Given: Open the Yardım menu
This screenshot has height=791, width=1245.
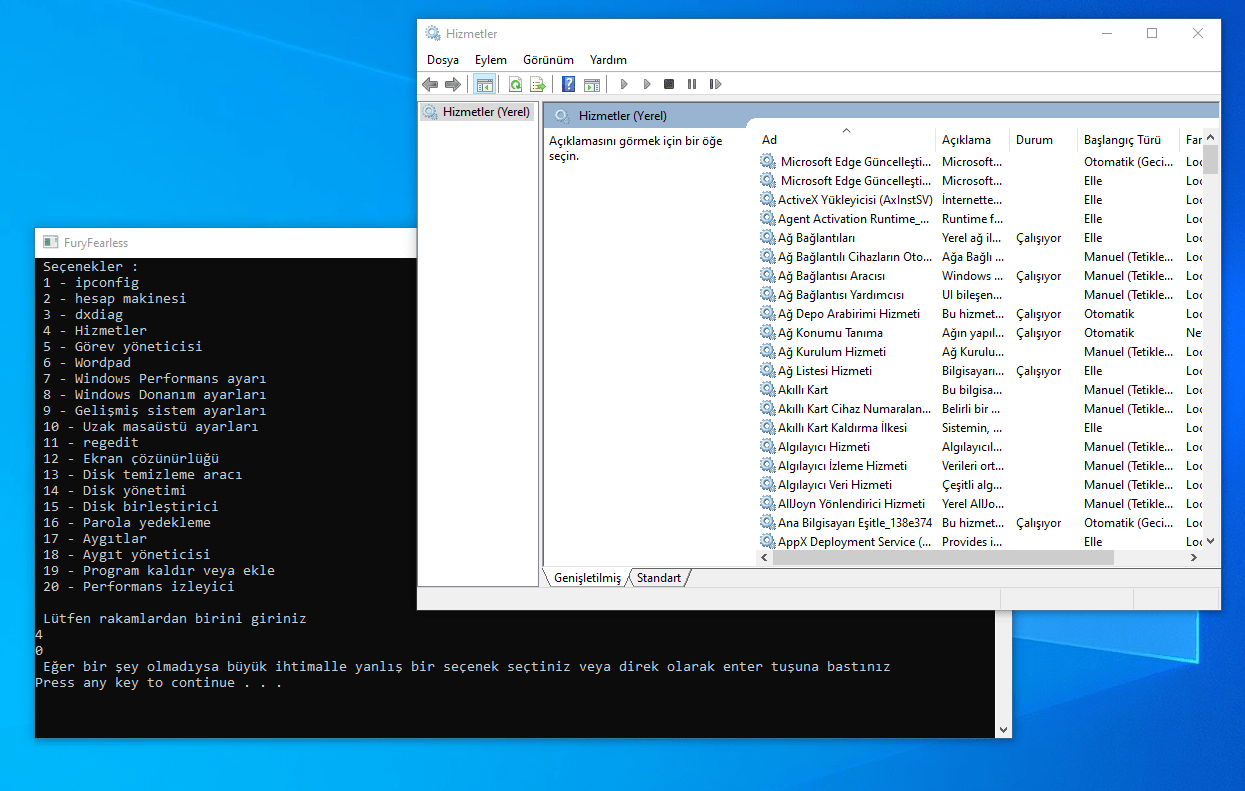Looking at the screenshot, I should point(608,60).
